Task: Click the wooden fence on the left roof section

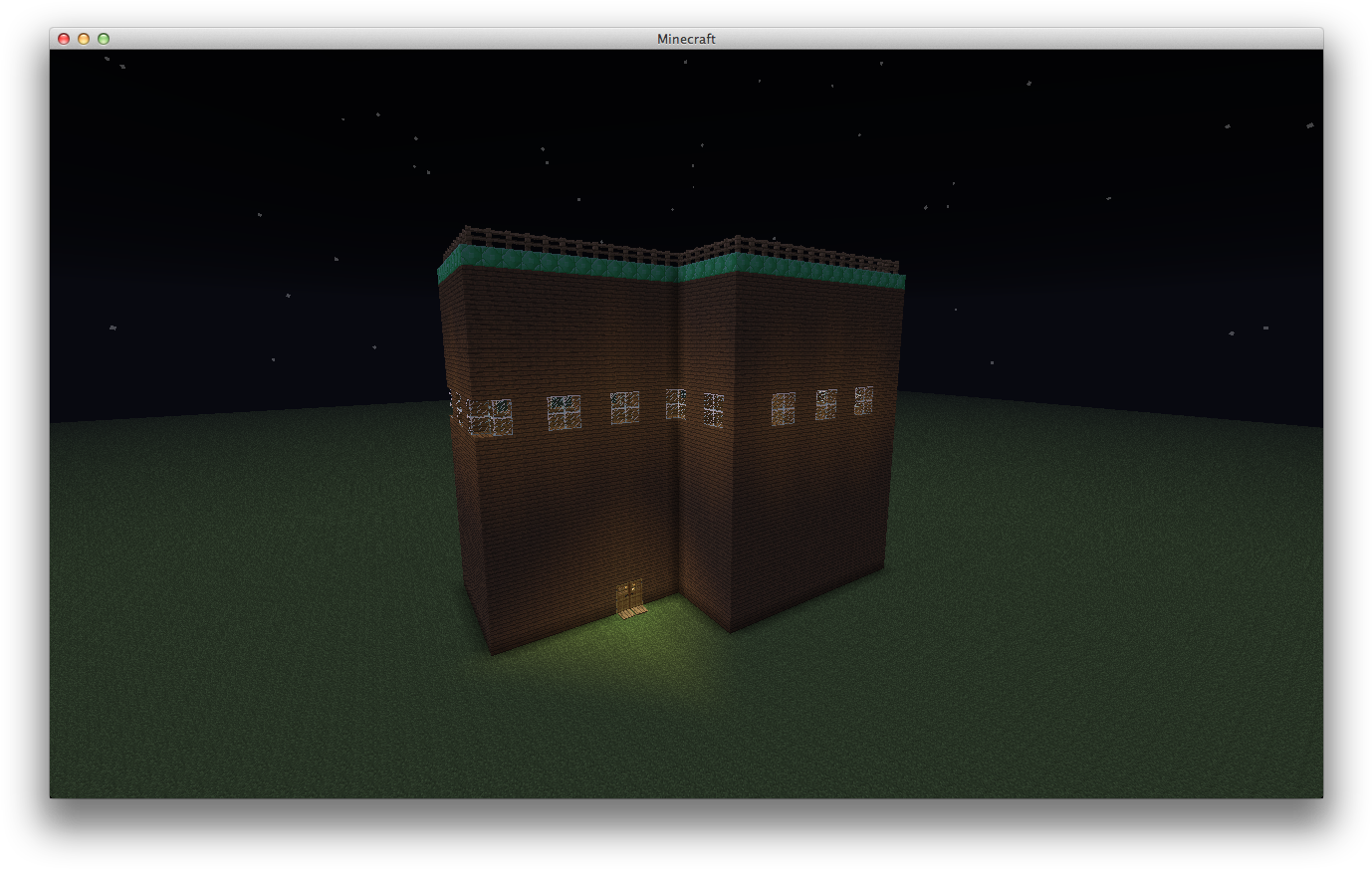Action: (558, 244)
